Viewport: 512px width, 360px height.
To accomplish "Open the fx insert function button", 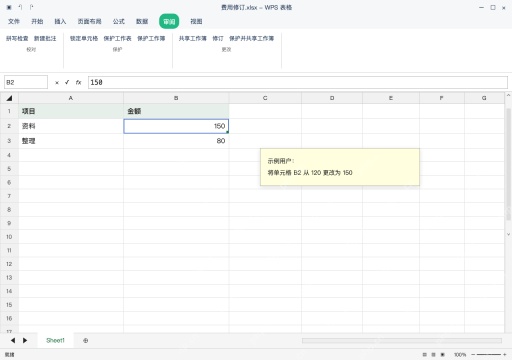I will pyautogui.click(x=78, y=82).
